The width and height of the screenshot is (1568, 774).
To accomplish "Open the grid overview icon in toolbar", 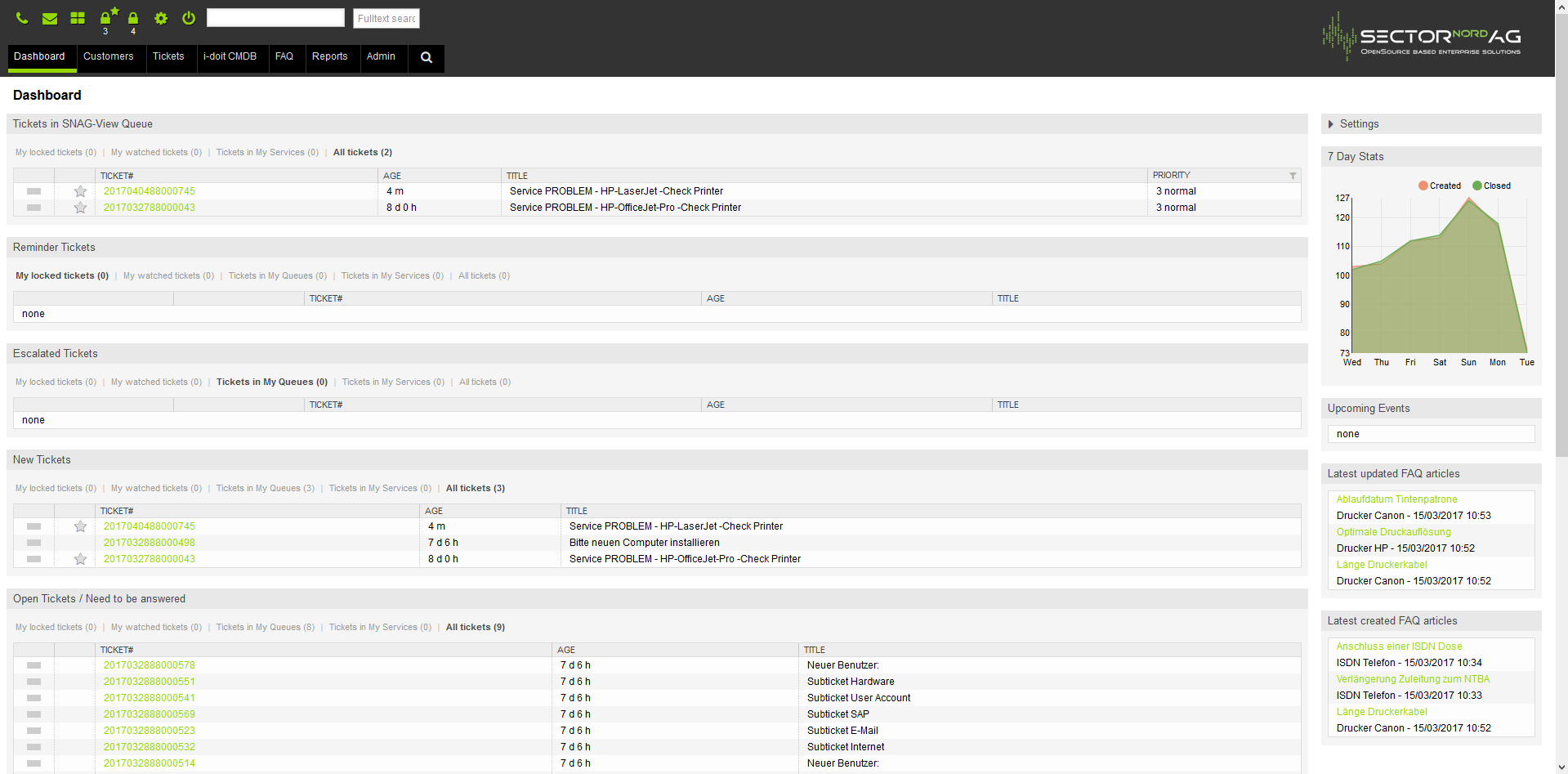I will tap(78, 18).
